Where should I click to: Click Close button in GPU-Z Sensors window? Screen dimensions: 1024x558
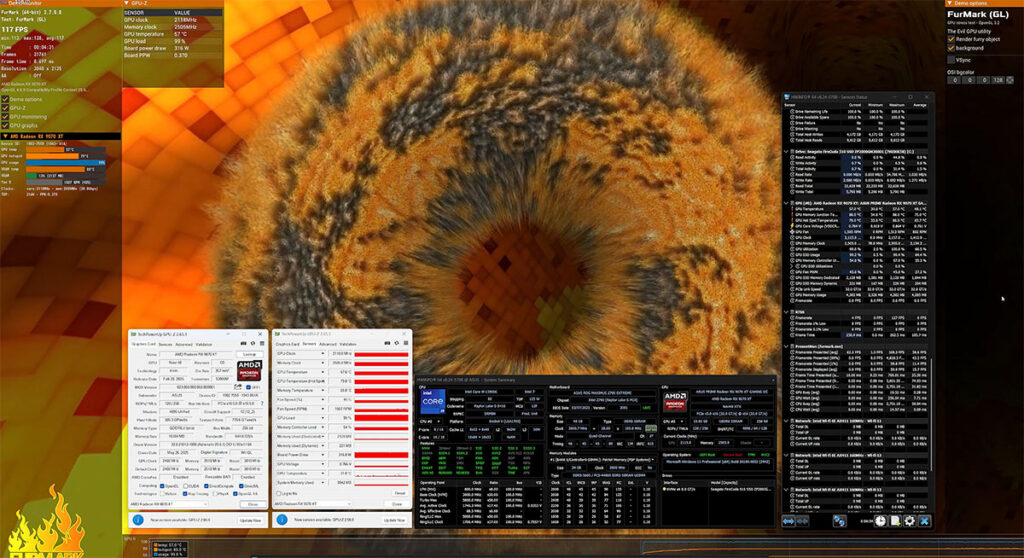(396, 504)
